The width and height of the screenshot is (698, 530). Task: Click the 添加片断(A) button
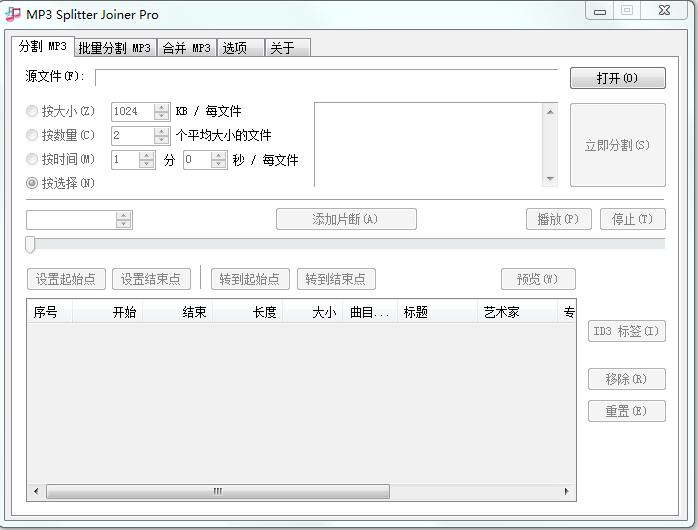coord(346,219)
